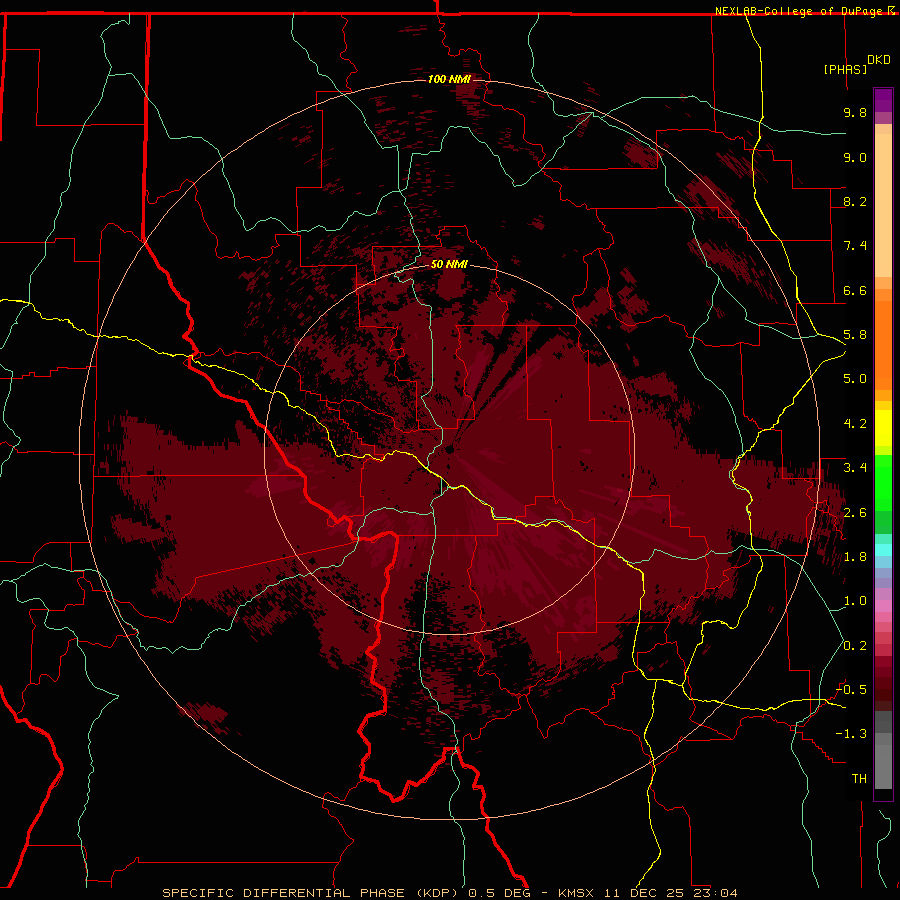Select the -0.5 value on the color scale

click(851, 690)
